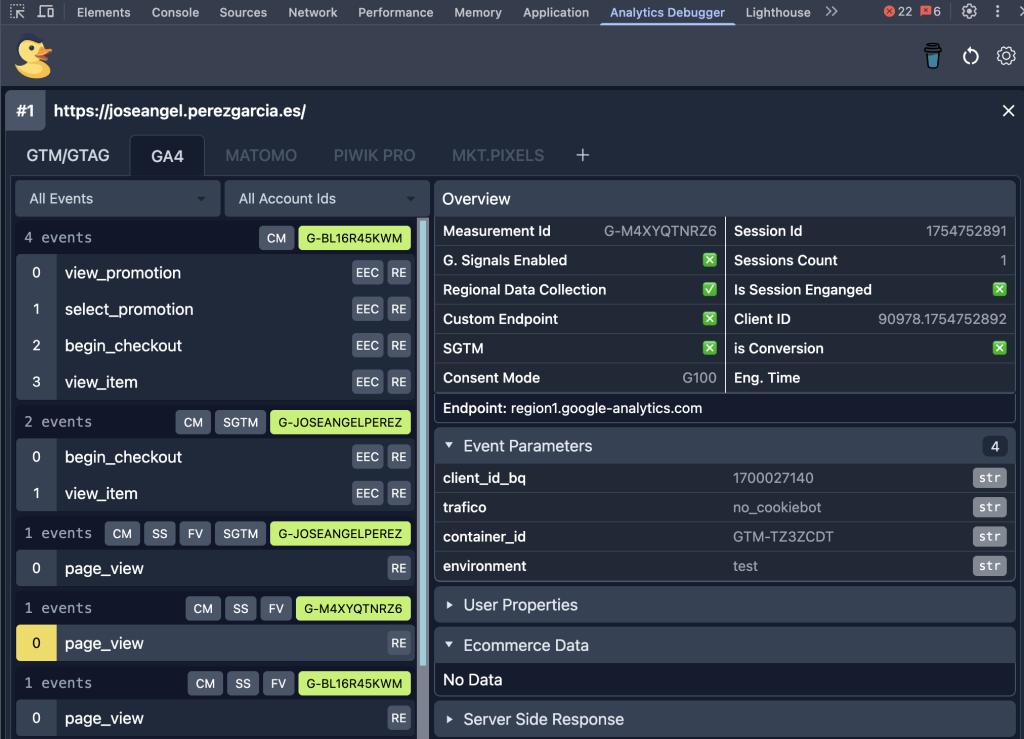Click CM badge in 4 events group

pos(276,238)
